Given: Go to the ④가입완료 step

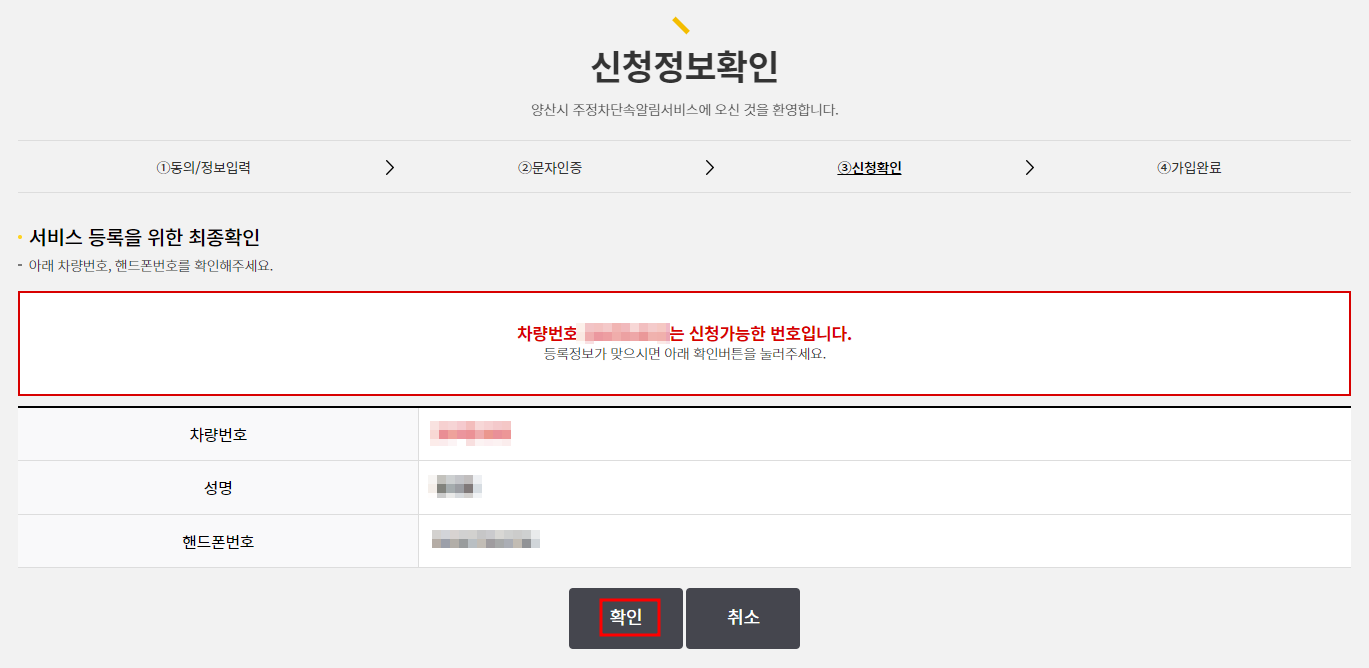Looking at the screenshot, I should click(1192, 167).
